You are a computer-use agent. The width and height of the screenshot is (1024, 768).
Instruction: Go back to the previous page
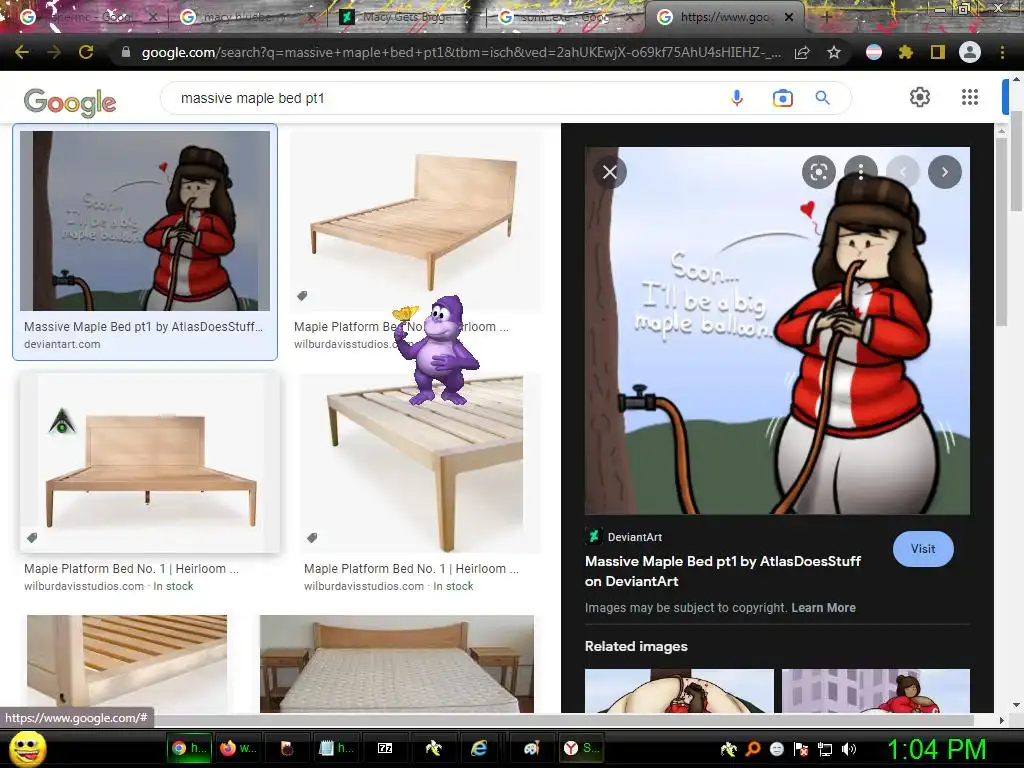[22, 52]
